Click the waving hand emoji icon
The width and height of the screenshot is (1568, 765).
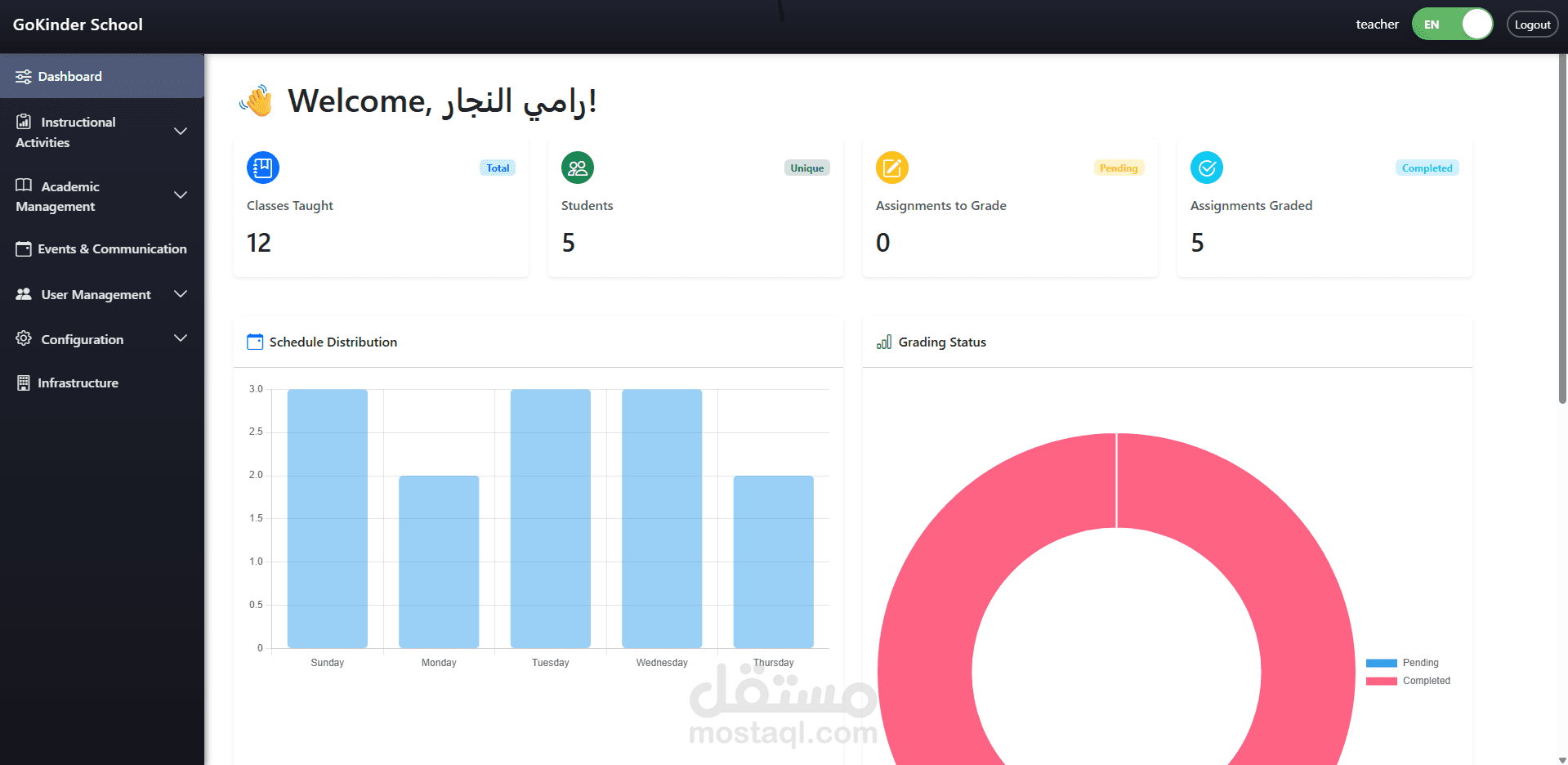coord(257,101)
